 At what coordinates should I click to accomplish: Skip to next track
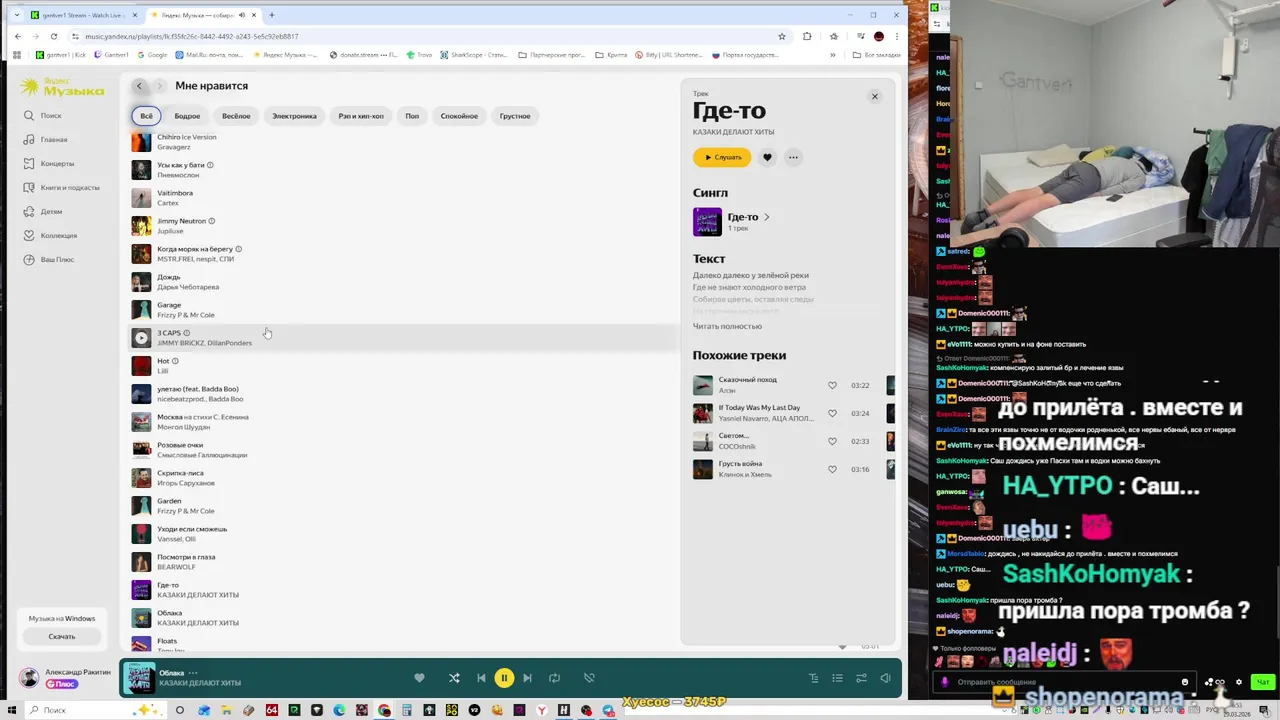click(527, 678)
